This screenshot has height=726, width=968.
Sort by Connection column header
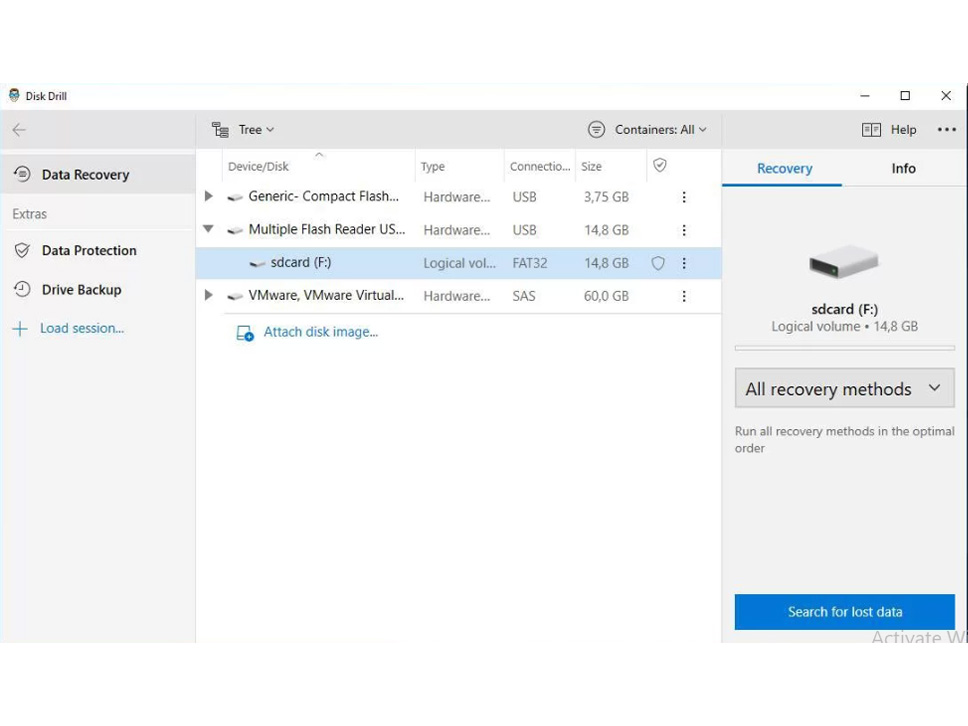pos(540,167)
